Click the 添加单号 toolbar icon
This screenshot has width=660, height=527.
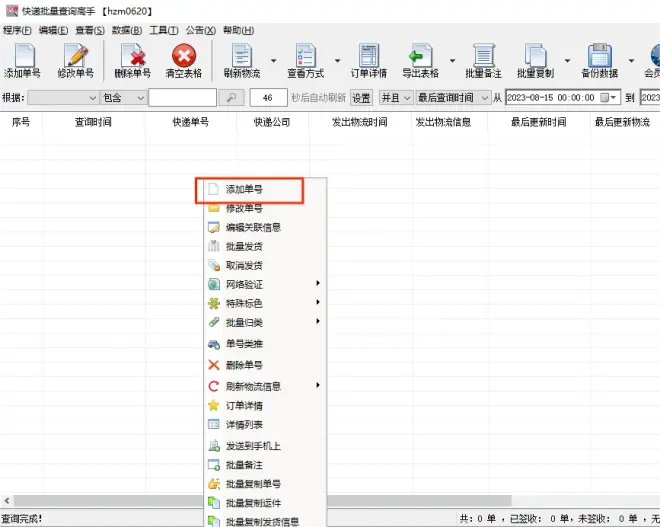(22, 56)
